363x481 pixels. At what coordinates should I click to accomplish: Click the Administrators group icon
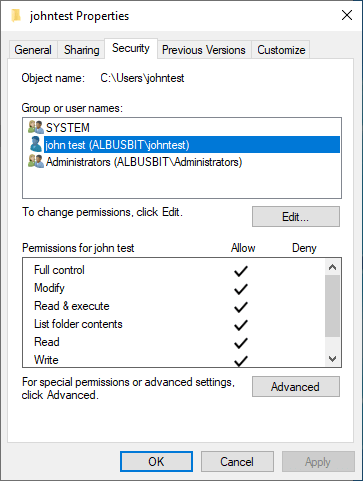coord(36,162)
